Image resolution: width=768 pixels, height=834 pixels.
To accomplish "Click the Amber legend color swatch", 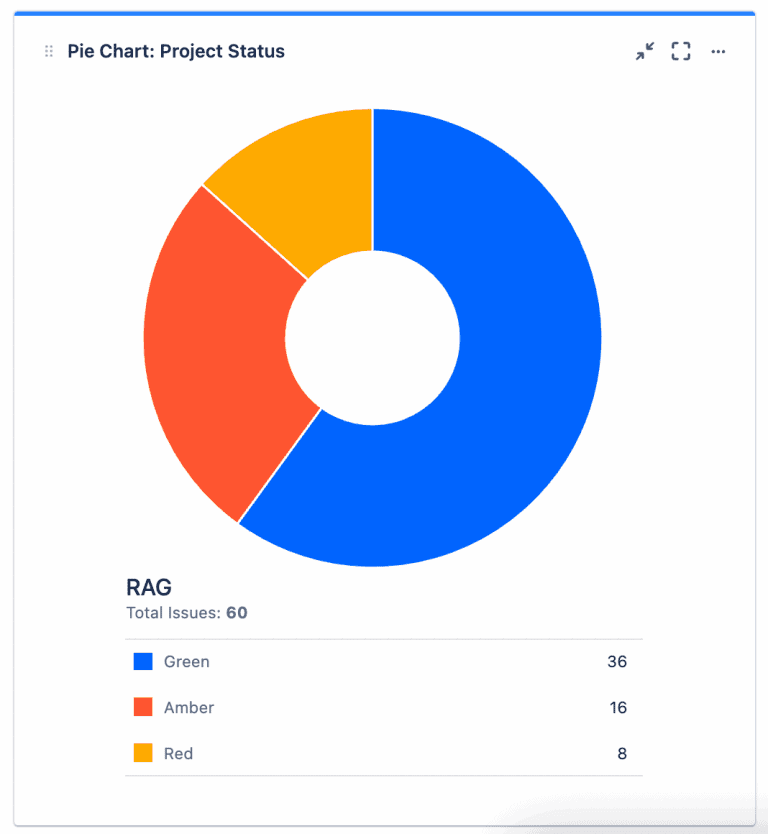I will click(x=143, y=708).
